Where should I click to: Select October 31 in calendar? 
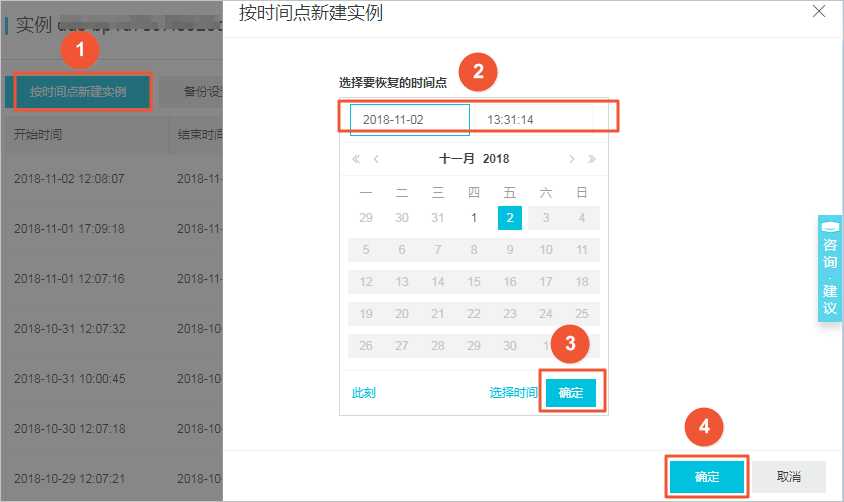[x=438, y=218]
